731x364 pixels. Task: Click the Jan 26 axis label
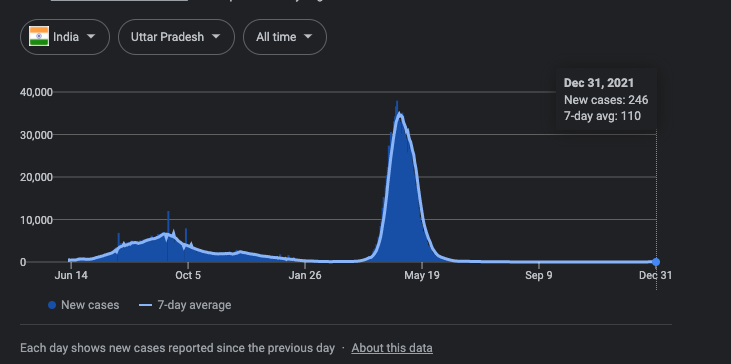[305, 275]
